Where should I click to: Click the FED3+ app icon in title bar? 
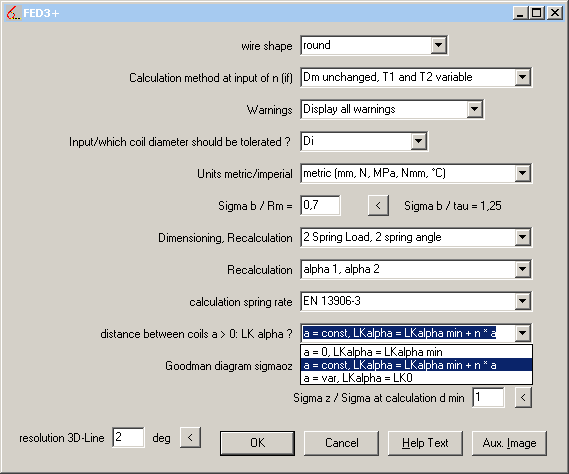pyautogui.click(x=13, y=13)
